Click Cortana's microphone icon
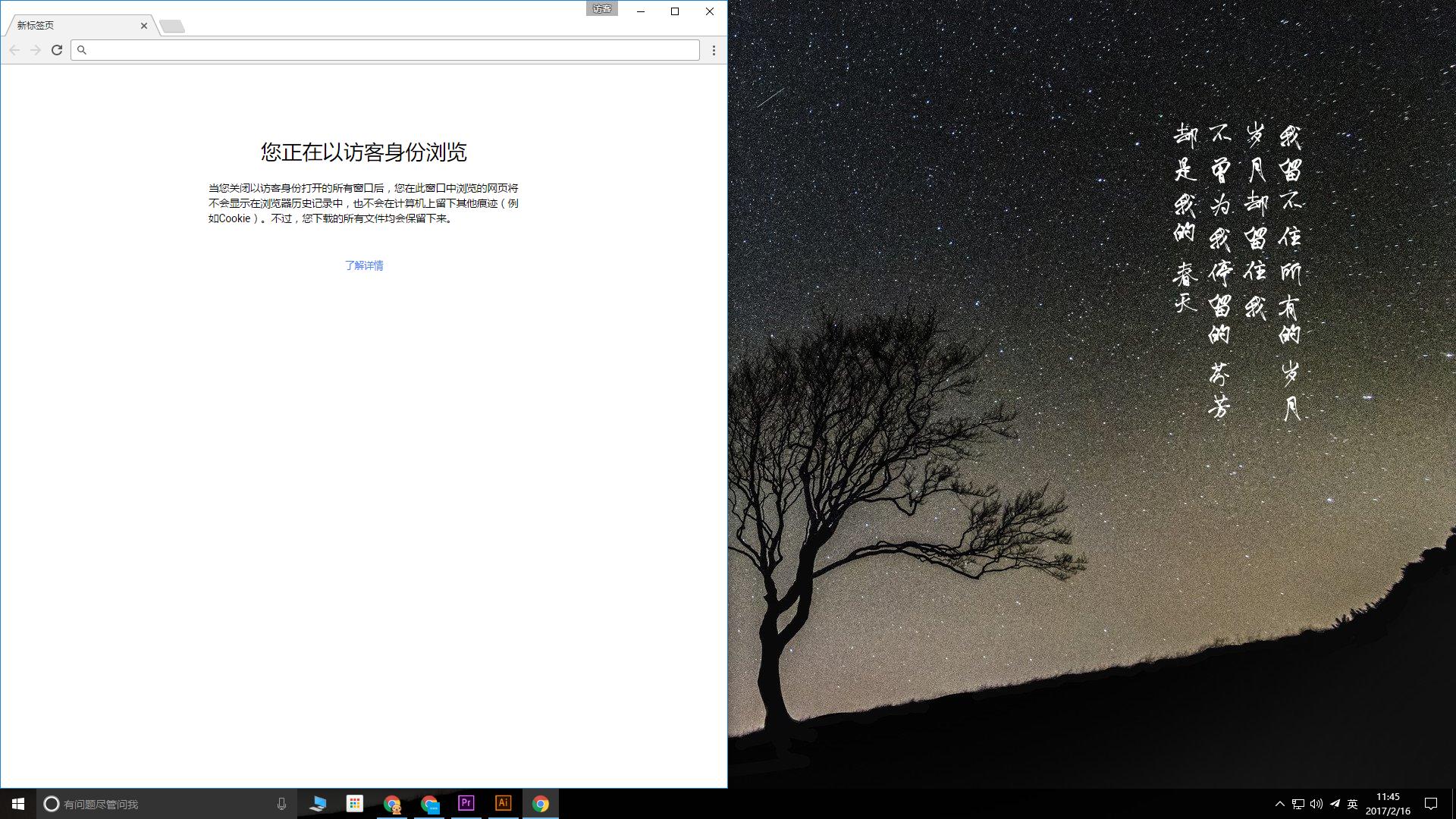Viewport: 1456px width, 819px height. coord(281,804)
